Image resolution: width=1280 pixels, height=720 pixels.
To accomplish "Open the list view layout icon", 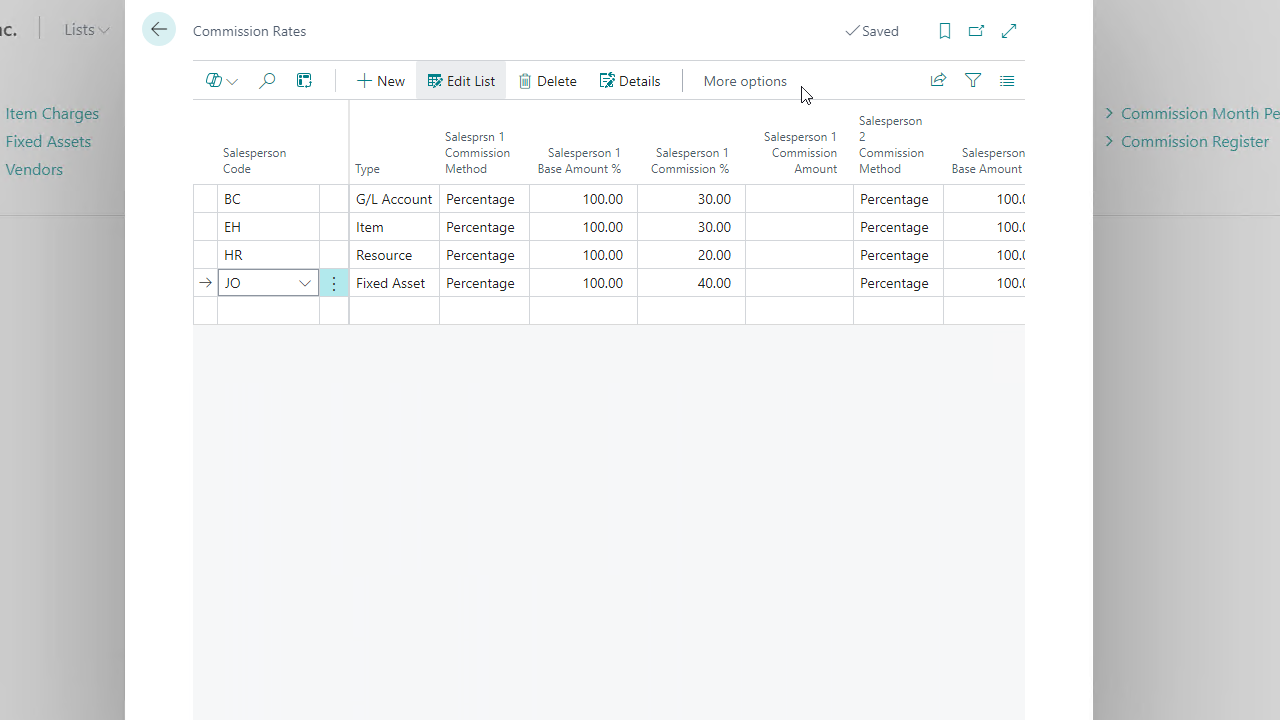I will tap(1007, 81).
